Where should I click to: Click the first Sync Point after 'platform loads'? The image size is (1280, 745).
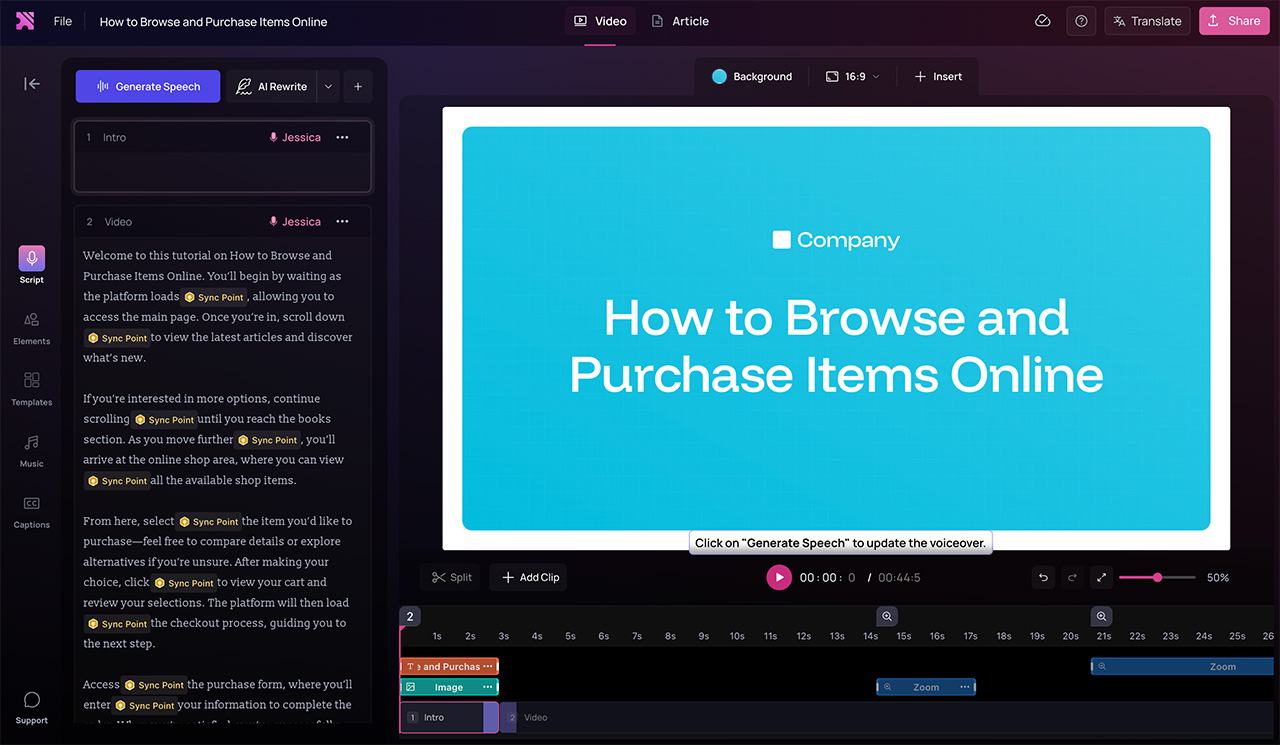(214, 297)
